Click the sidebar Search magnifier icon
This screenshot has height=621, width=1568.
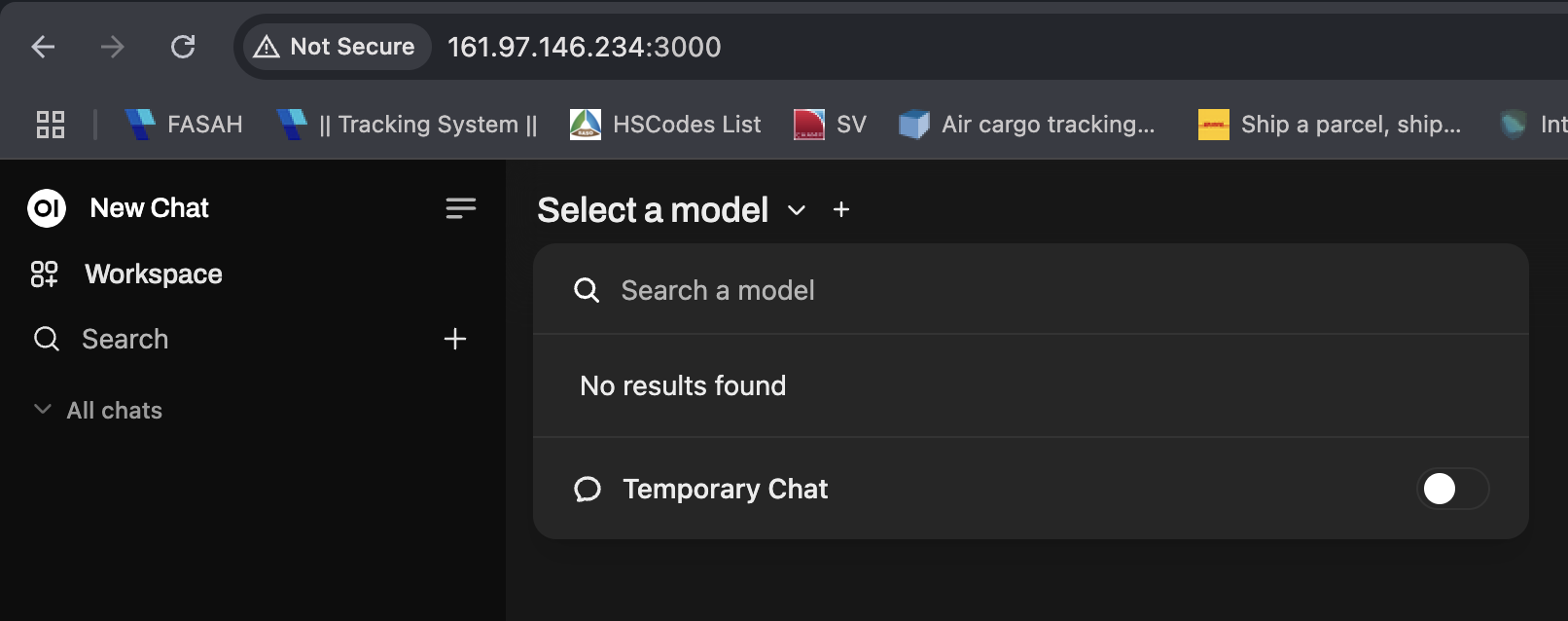47,339
